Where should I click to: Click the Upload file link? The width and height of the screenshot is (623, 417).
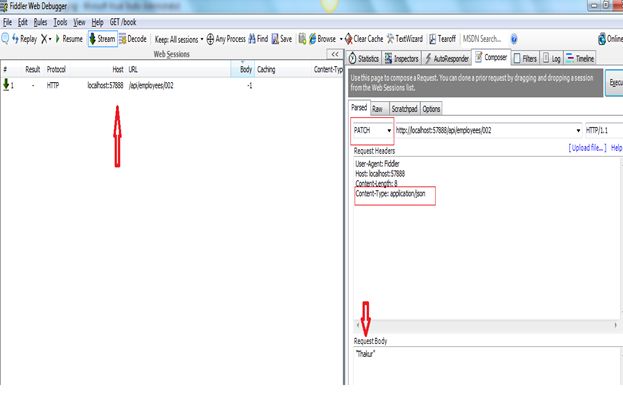click(x=587, y=148)
